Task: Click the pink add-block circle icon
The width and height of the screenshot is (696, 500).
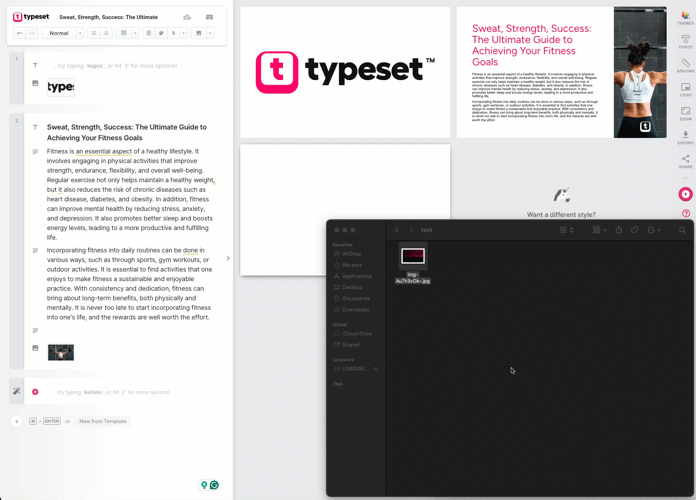Action: point(35,392)
